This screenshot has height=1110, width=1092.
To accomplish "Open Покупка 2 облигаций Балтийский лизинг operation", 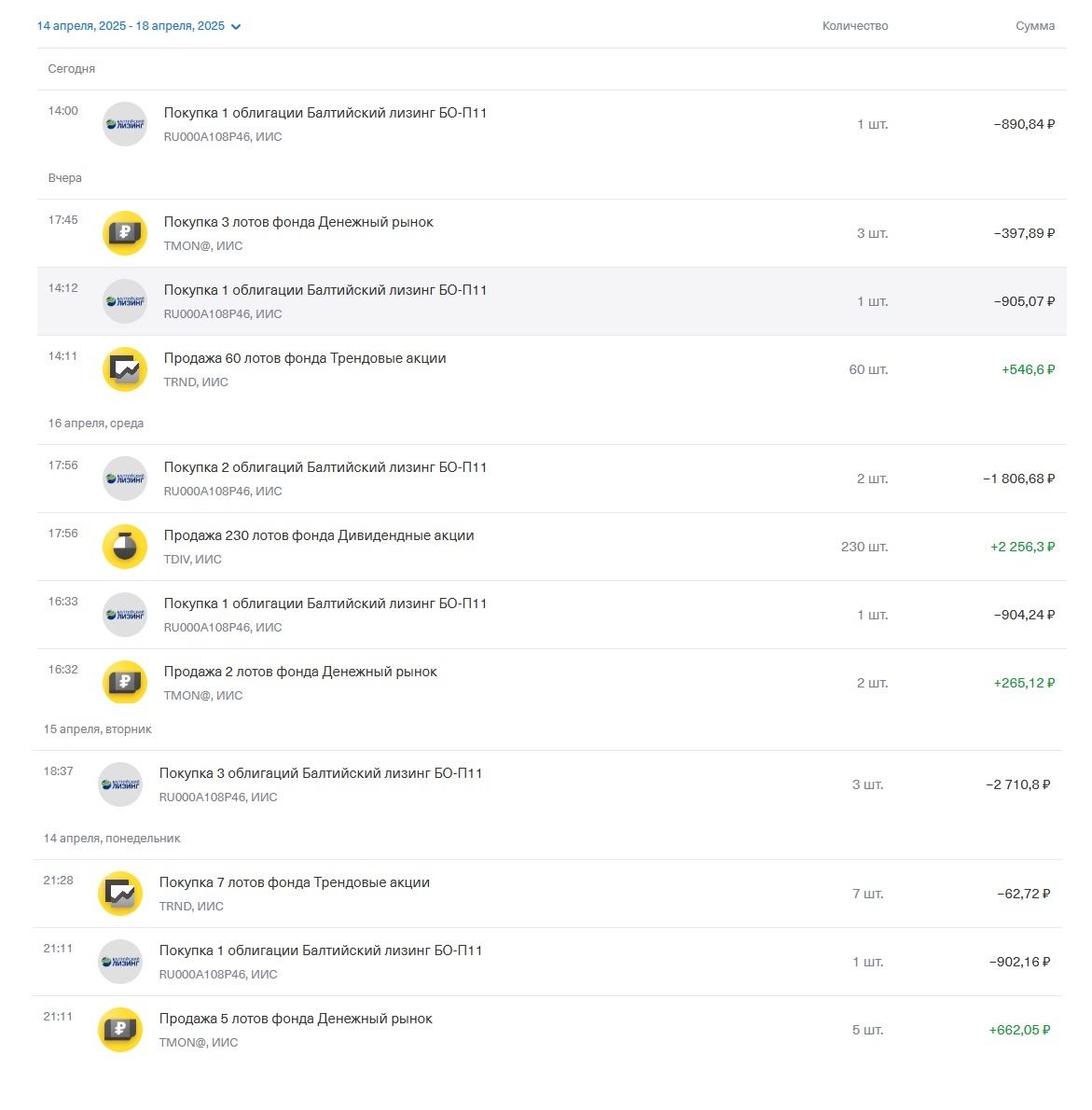I will 551,479.
